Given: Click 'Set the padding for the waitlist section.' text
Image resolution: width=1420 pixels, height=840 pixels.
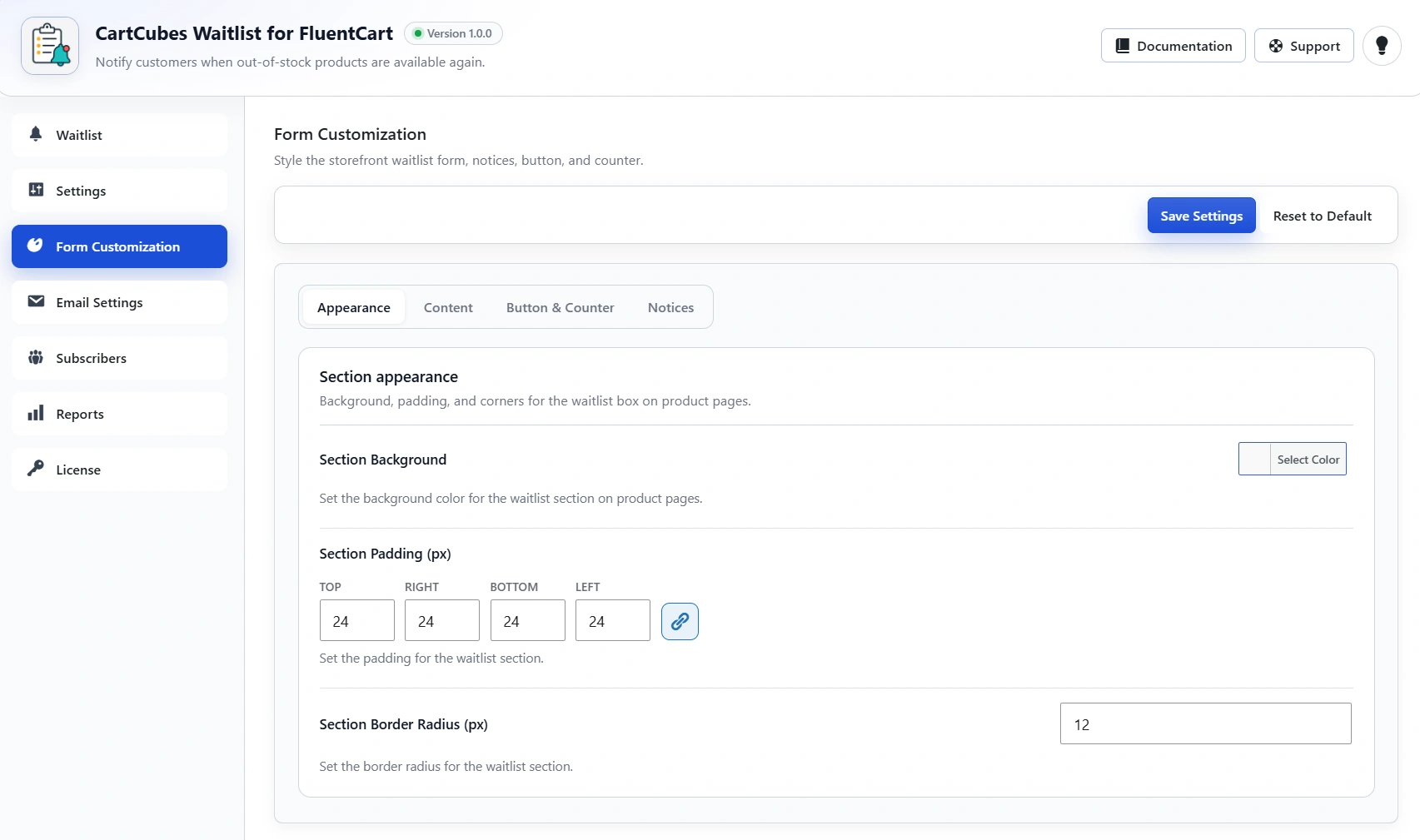Looking at the screenshot, I should (431, 659).
